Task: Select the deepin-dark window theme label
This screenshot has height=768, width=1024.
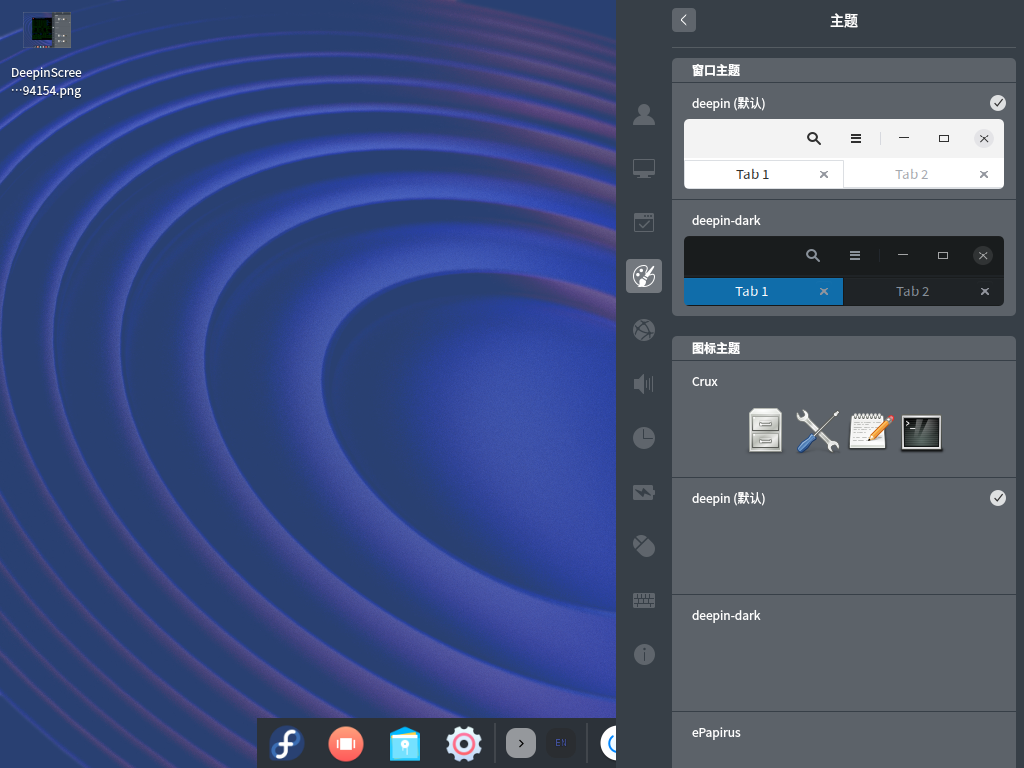Action: click(726, 221)
